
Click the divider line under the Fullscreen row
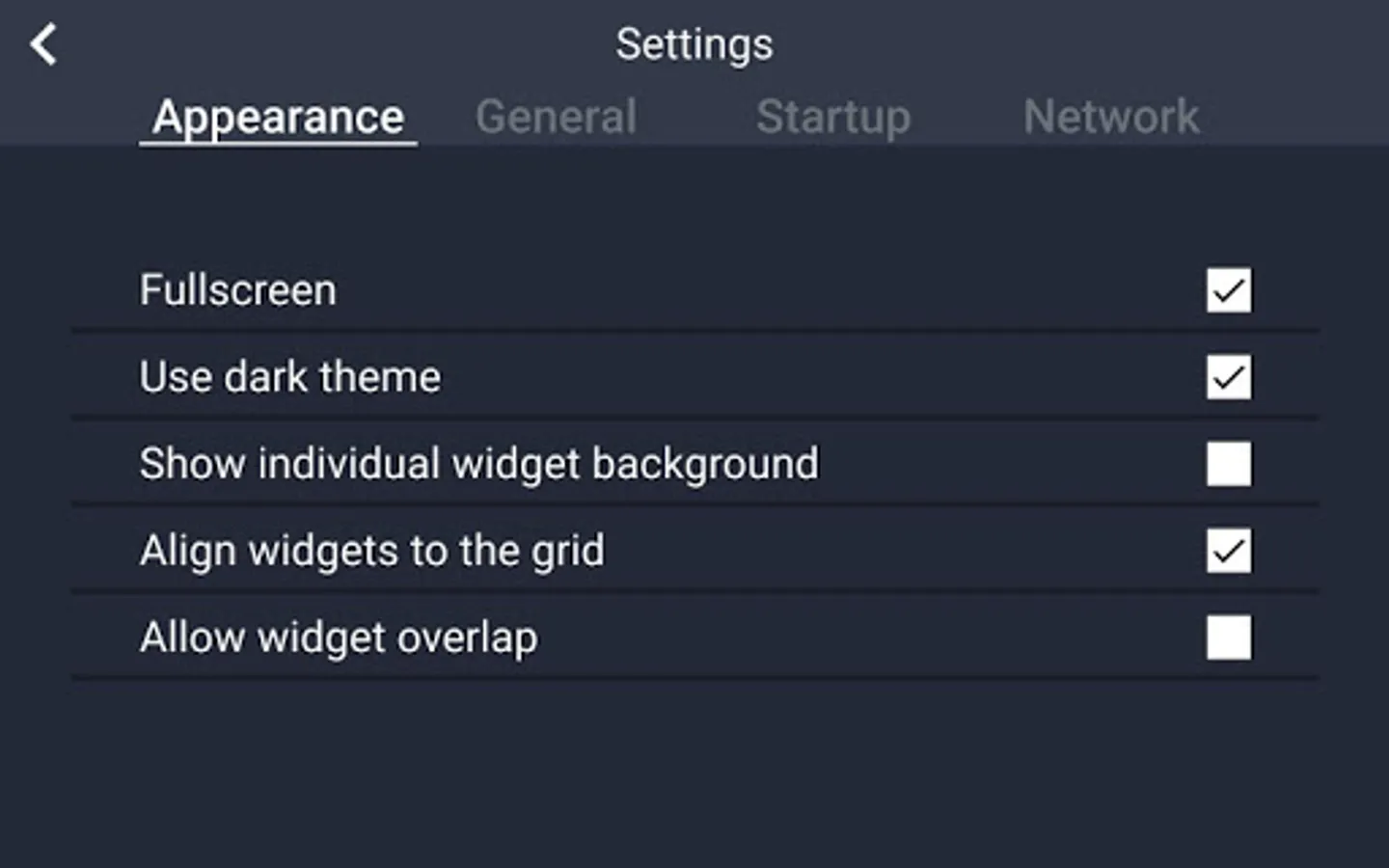tap(694, 331)
